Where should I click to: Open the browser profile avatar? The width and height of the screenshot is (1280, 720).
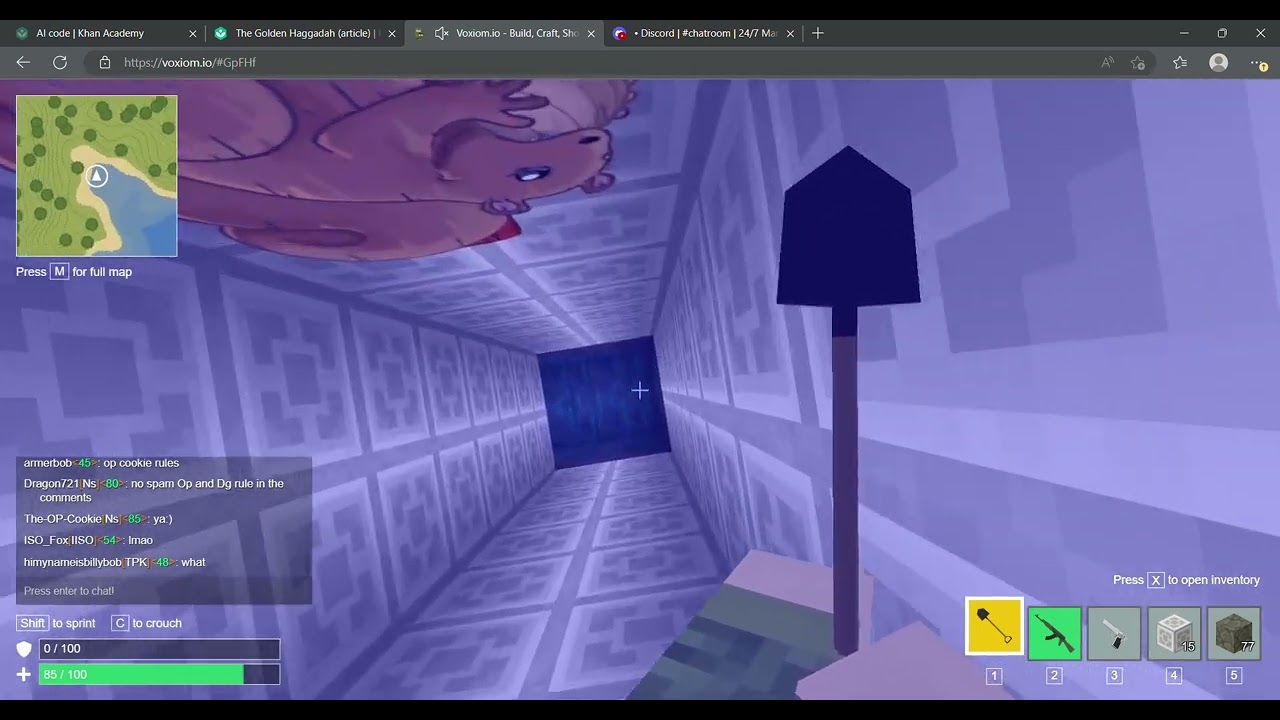pyautogui.click(x=1218, y=62)
